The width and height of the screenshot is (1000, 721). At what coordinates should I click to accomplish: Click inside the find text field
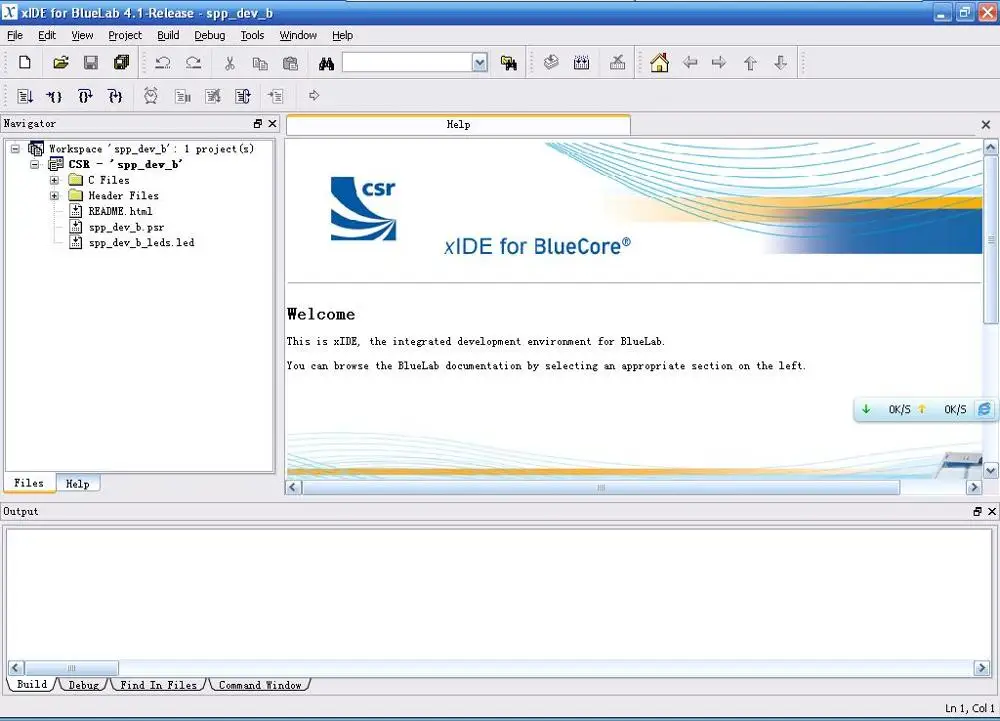click(x=408, y=62)
